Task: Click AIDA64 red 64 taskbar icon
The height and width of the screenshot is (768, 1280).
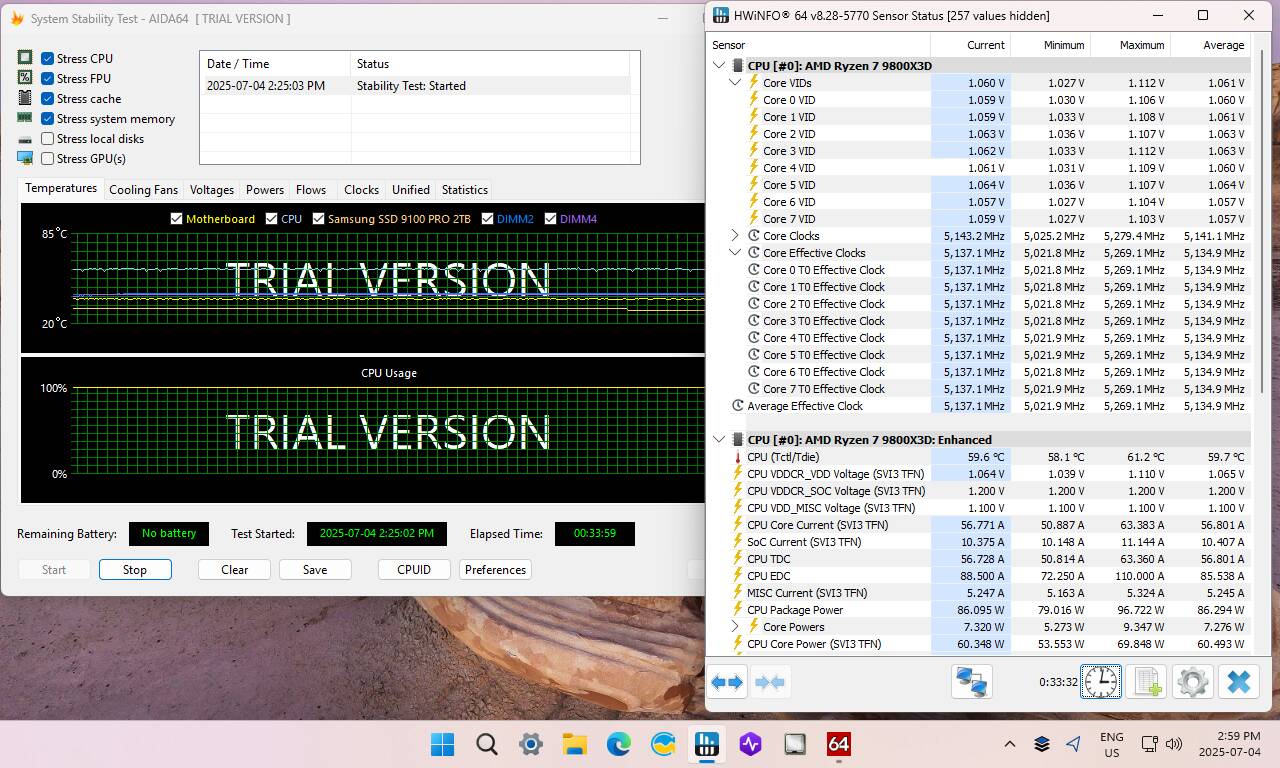Action: coord(838,744)
